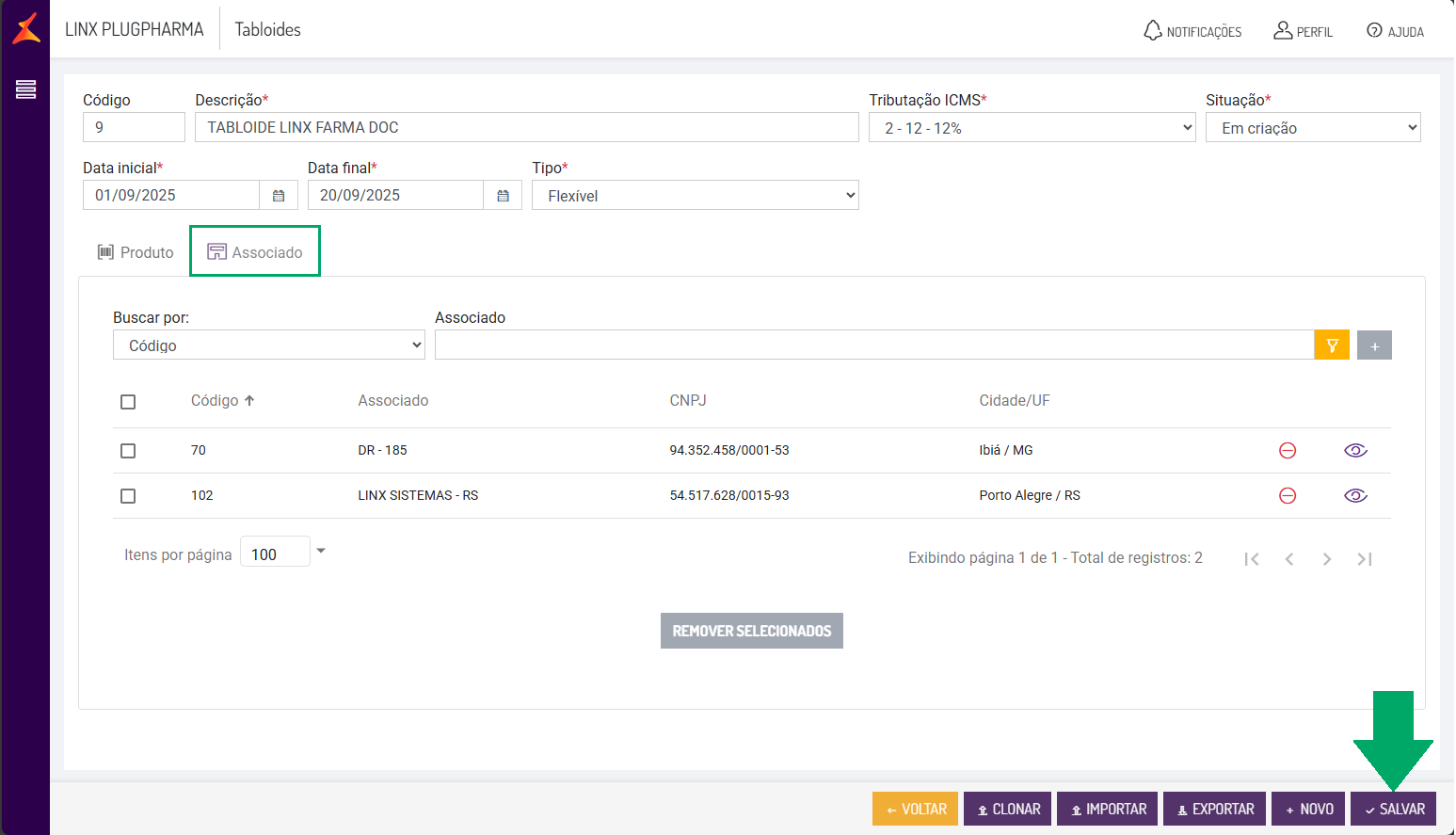Open the Data inicial calendar picker
Viewport: 1456px width, 835px height.
tap(279, 196)
